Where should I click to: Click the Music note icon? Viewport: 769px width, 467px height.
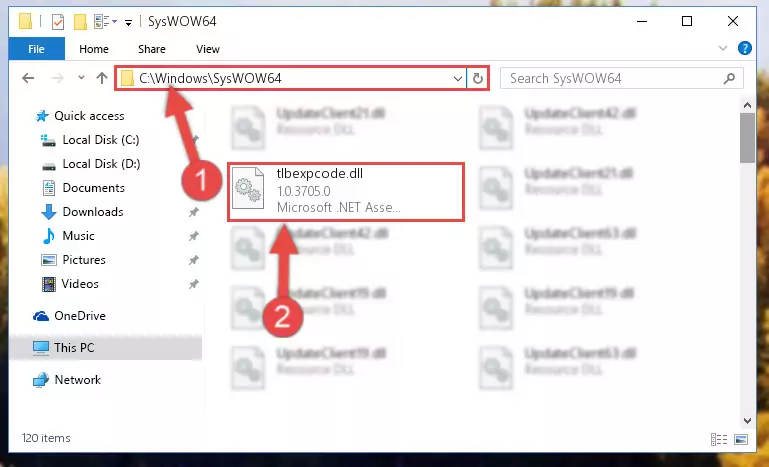point(49,236)
